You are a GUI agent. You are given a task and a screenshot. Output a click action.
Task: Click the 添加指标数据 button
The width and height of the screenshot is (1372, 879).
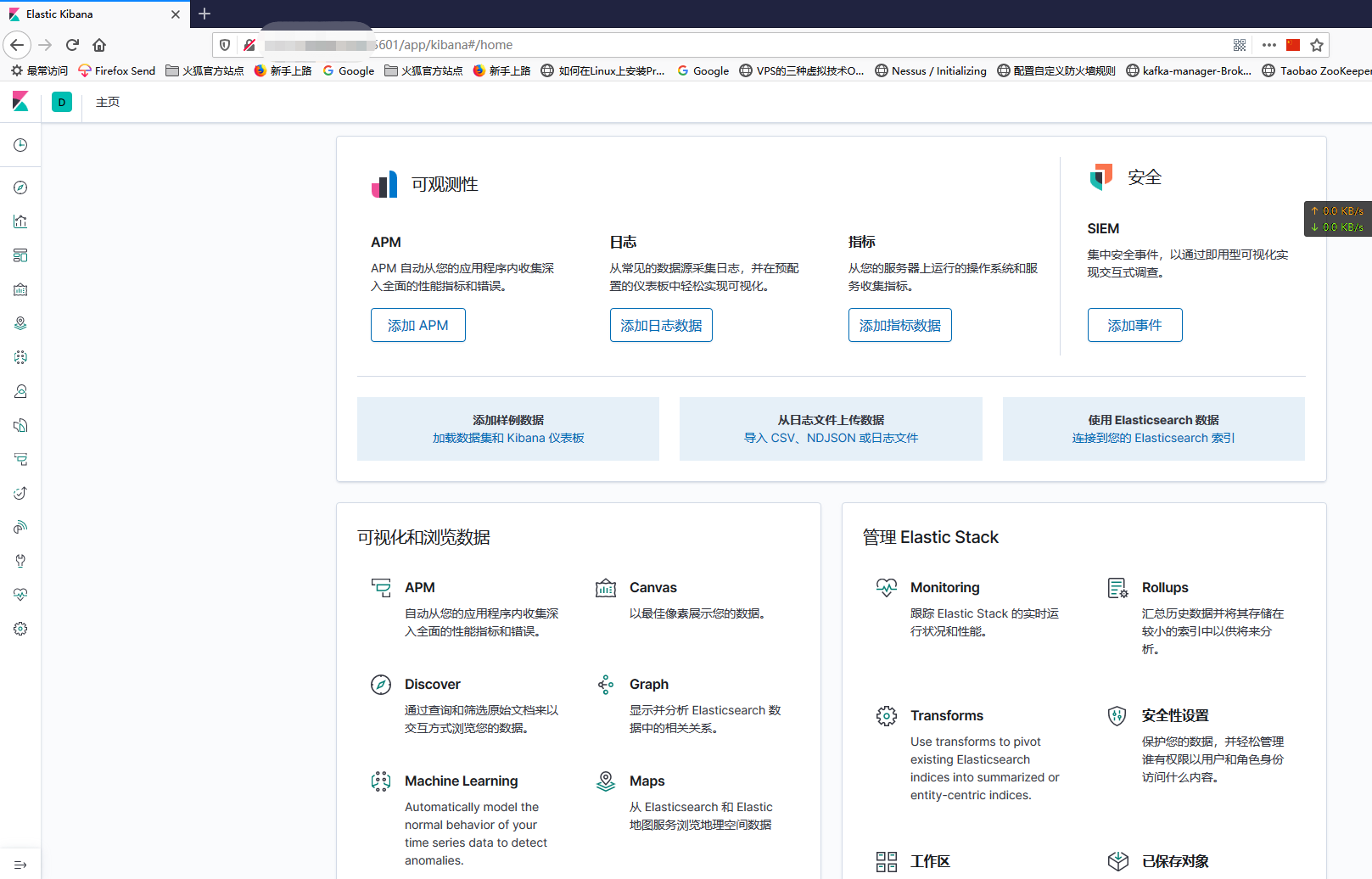click(x=900, y=325)
